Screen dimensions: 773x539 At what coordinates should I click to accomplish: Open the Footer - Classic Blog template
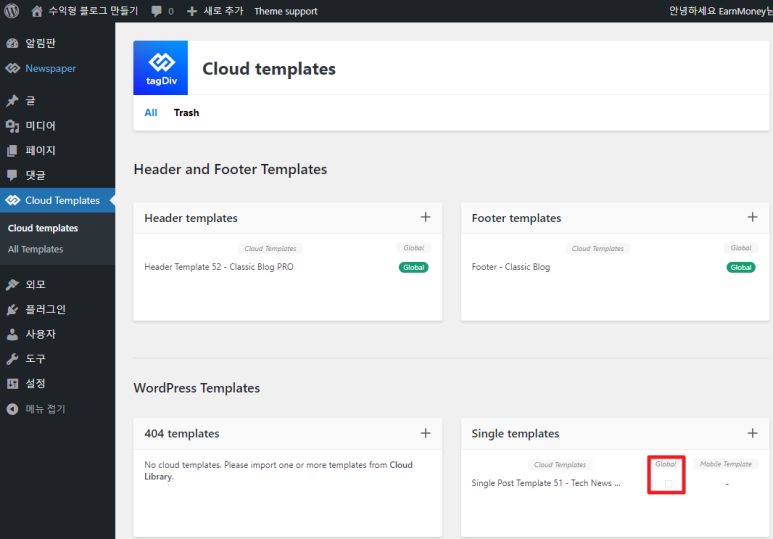click(x=511, y=267)
